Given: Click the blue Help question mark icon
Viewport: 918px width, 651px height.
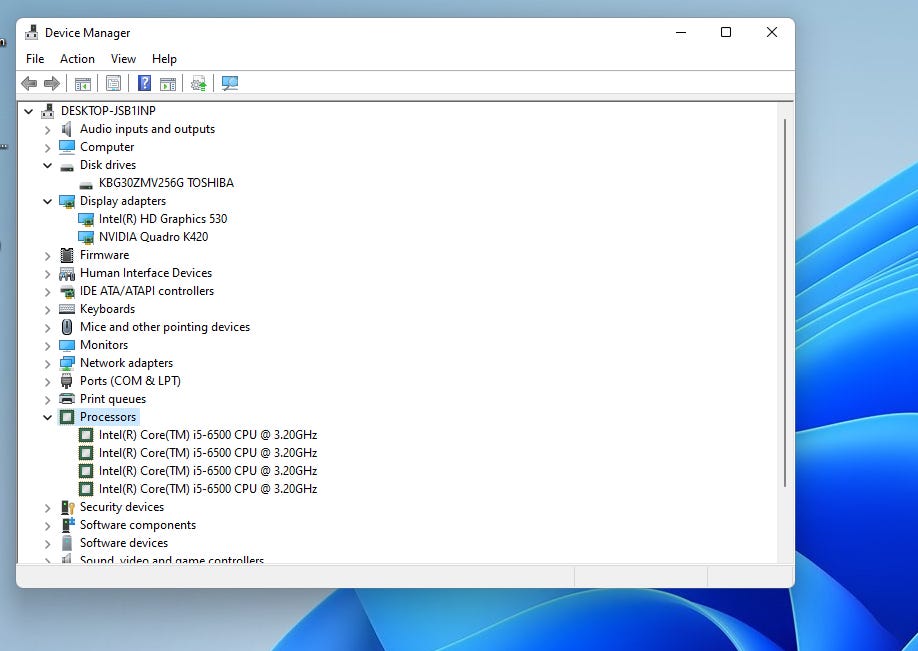Looking at the screenshot, I should (x=145, y=84).
